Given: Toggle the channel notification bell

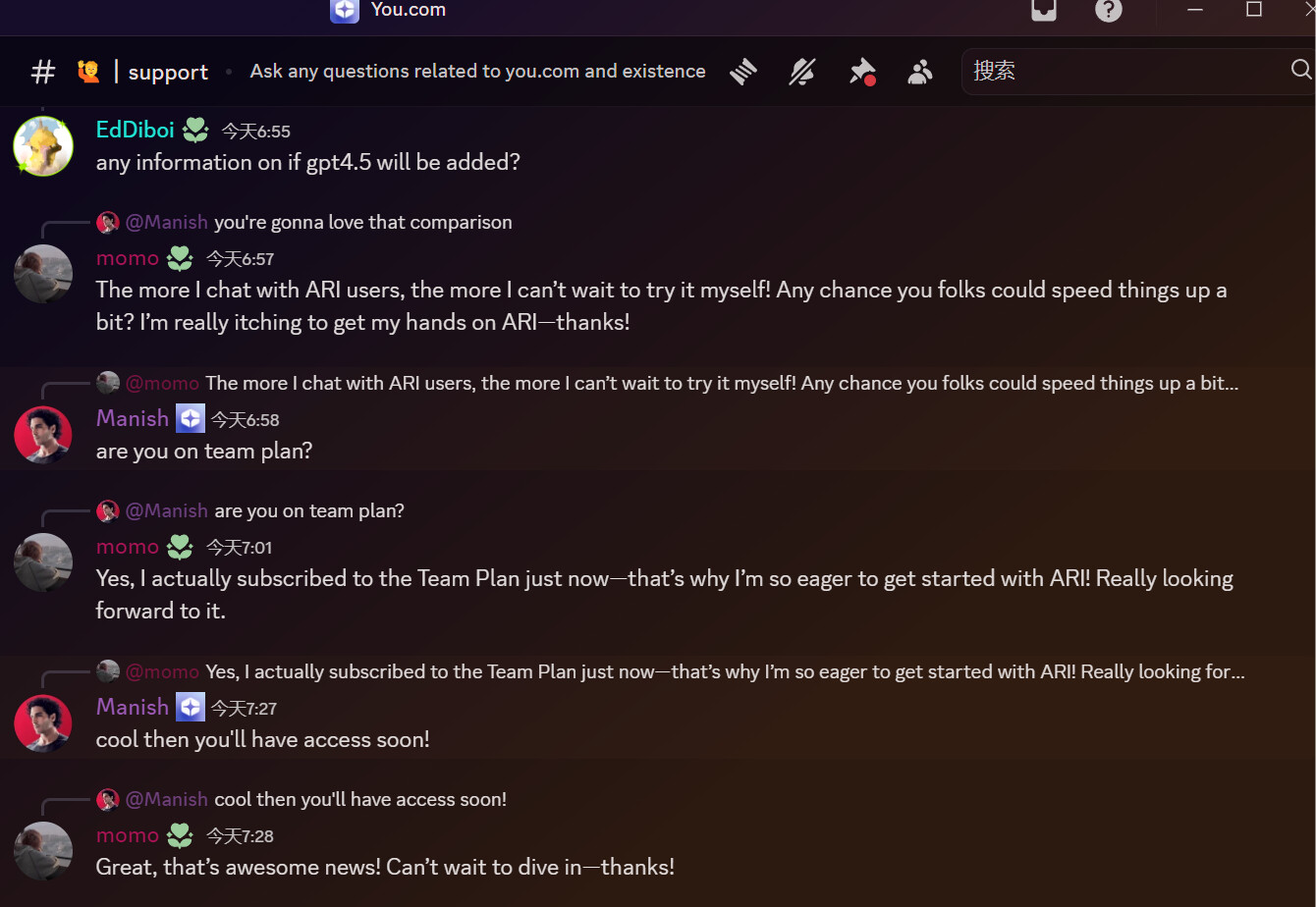Looking at the screenshot, I should pos(802,72).
